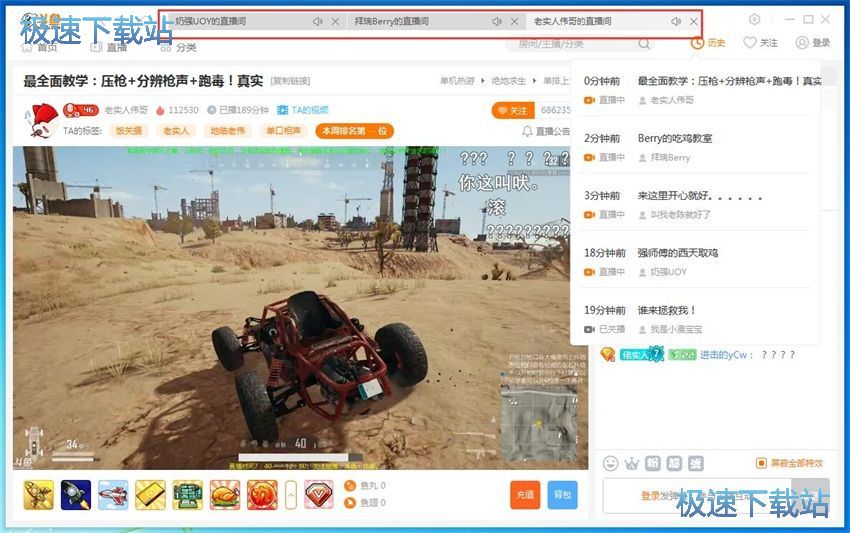Send the airplane gift icon
Screen dimensions: 850x533
[113, 495]
